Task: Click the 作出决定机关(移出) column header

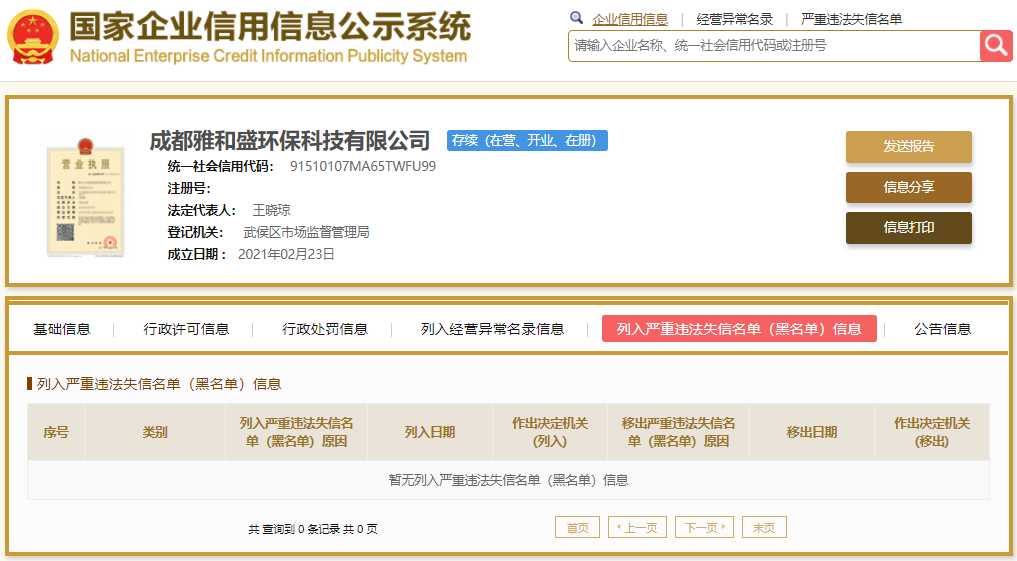Action: 931,432
